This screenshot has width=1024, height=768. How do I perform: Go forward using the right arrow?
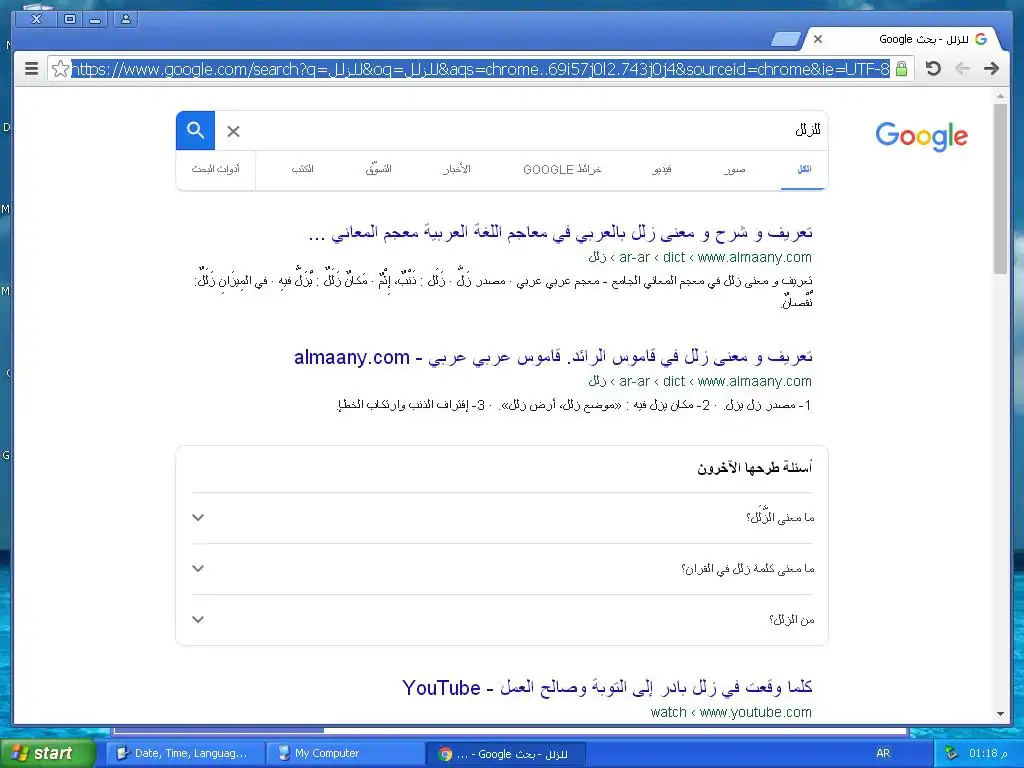[991, 68]
